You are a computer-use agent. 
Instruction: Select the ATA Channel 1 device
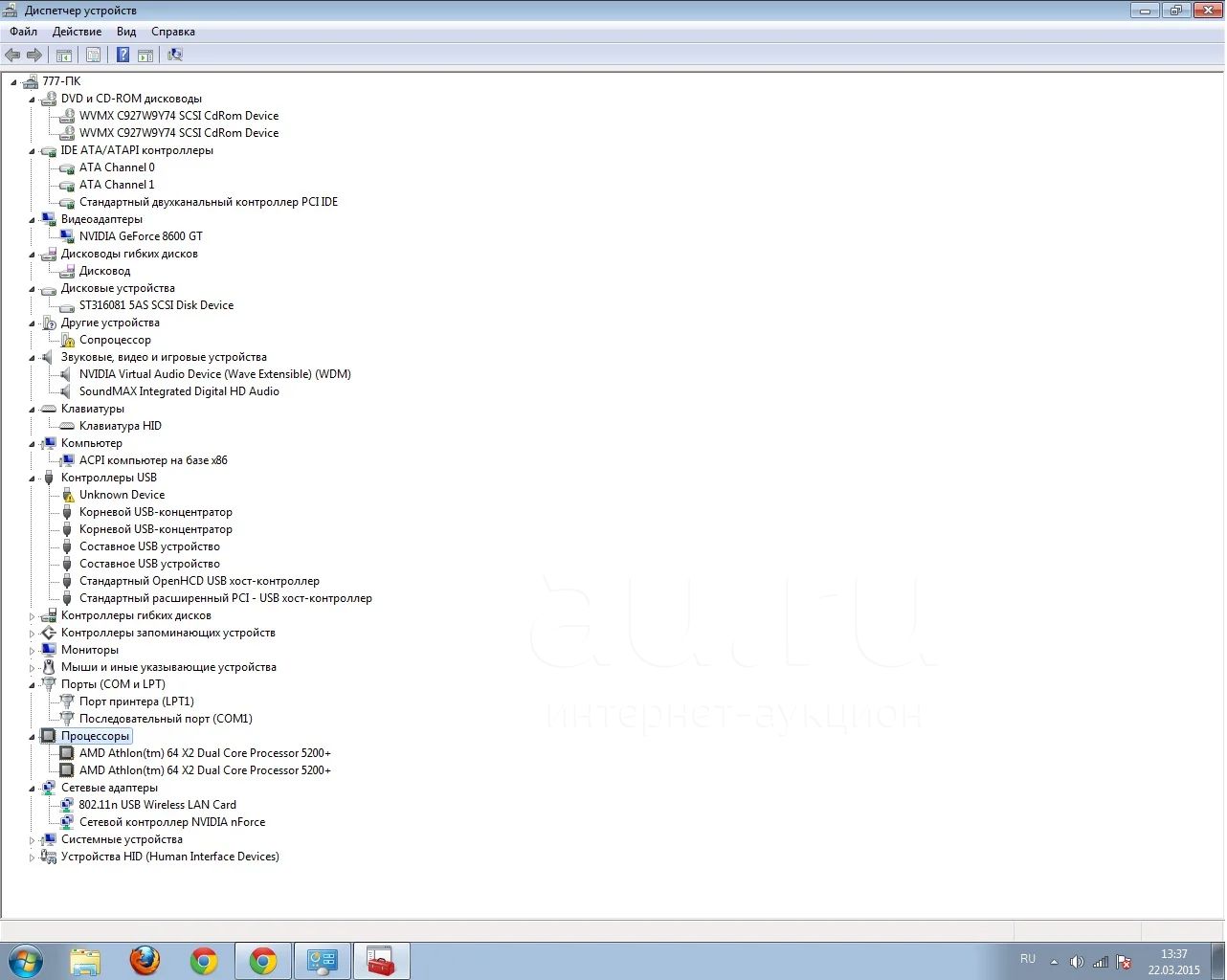click(x=117, y=185)
